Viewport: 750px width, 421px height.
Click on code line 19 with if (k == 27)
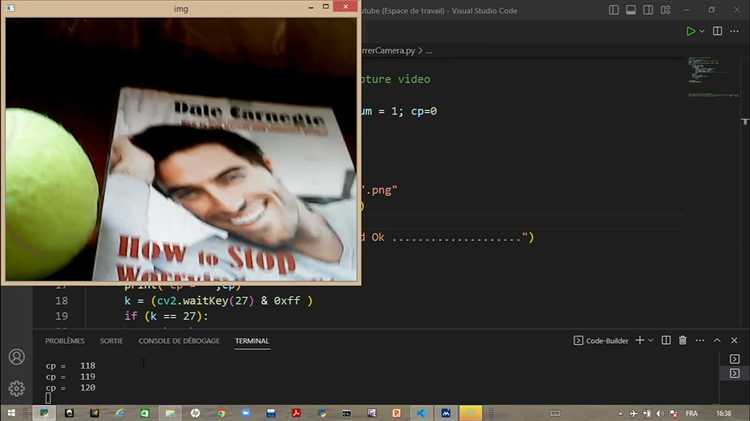(x=166, y=316)
